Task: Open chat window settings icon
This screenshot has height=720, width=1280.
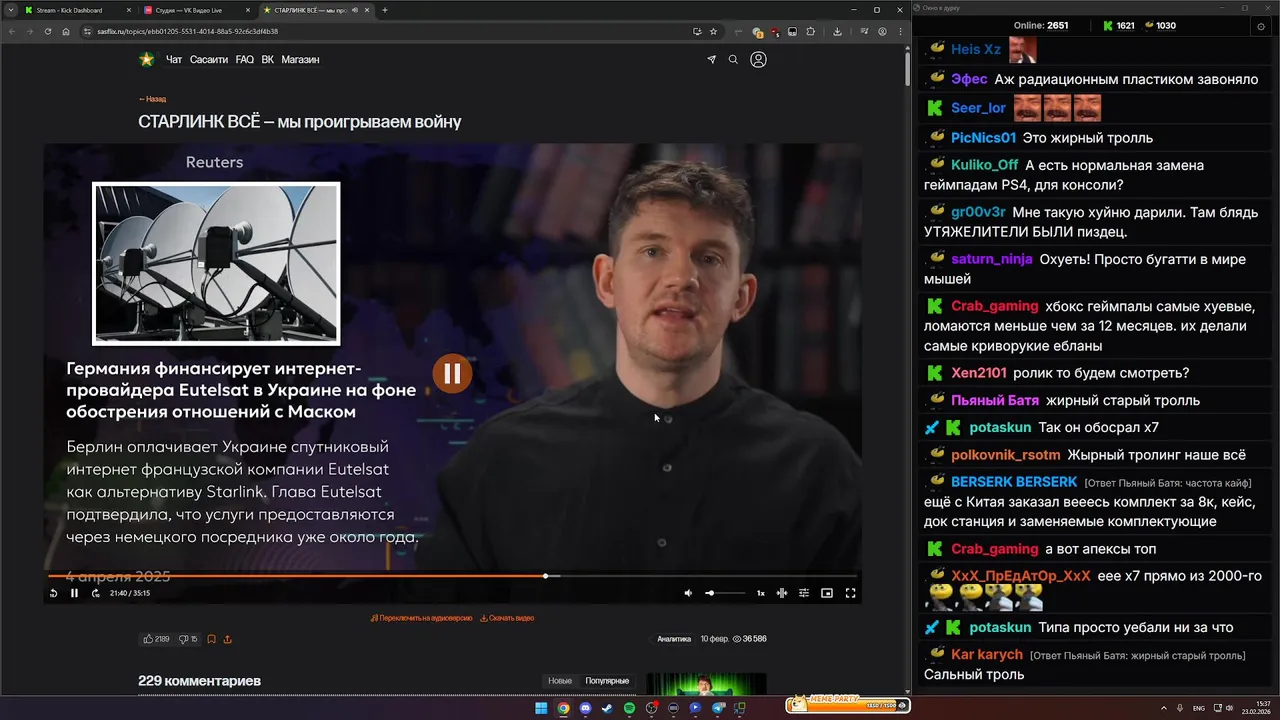Action: [1260, 26]
